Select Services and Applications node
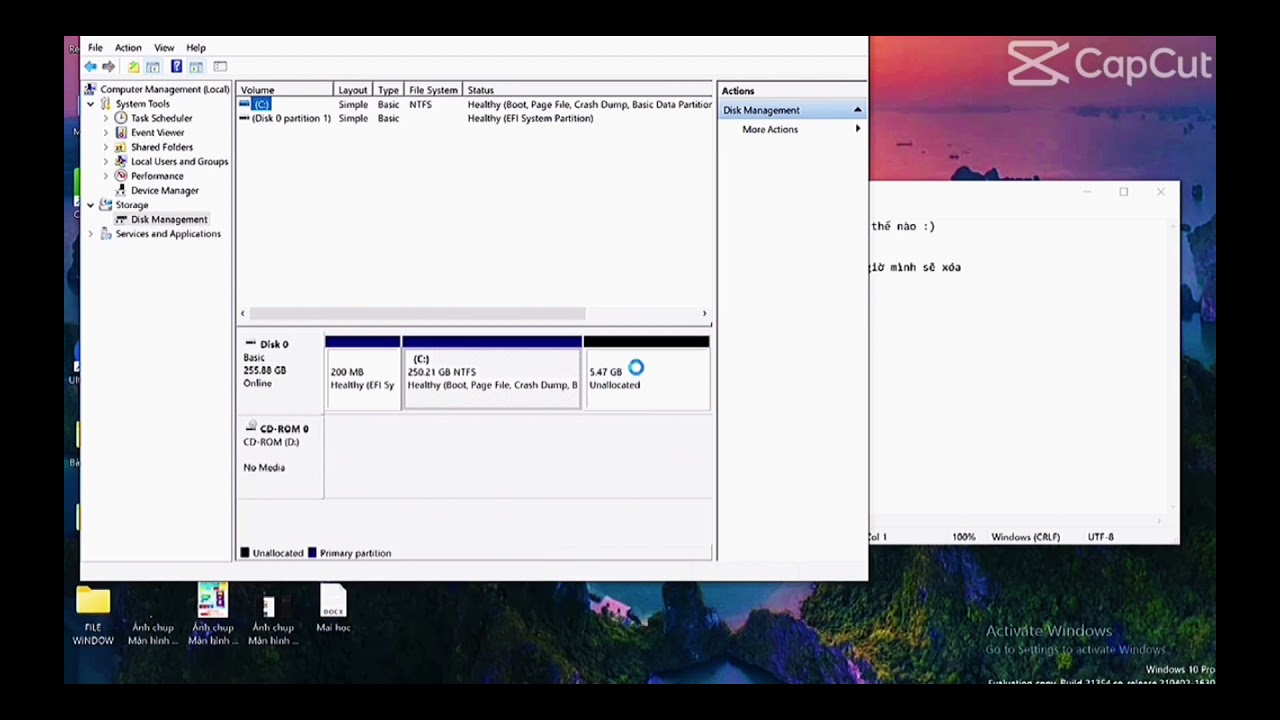This screenshot has height=720, width=1280. tap(168, 234)
